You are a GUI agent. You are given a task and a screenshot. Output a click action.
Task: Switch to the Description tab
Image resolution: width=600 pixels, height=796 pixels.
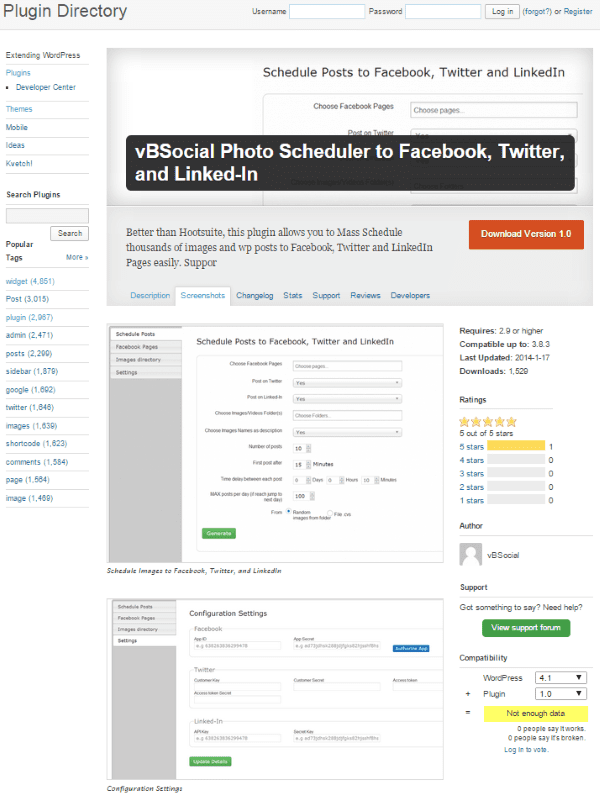(x=150, y=296)
